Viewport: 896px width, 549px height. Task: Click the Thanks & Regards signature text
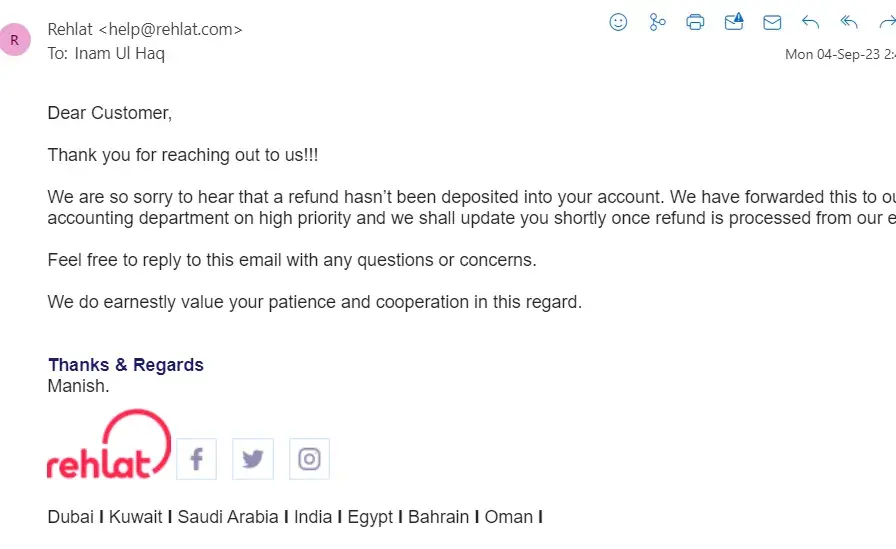pos(126,365)
